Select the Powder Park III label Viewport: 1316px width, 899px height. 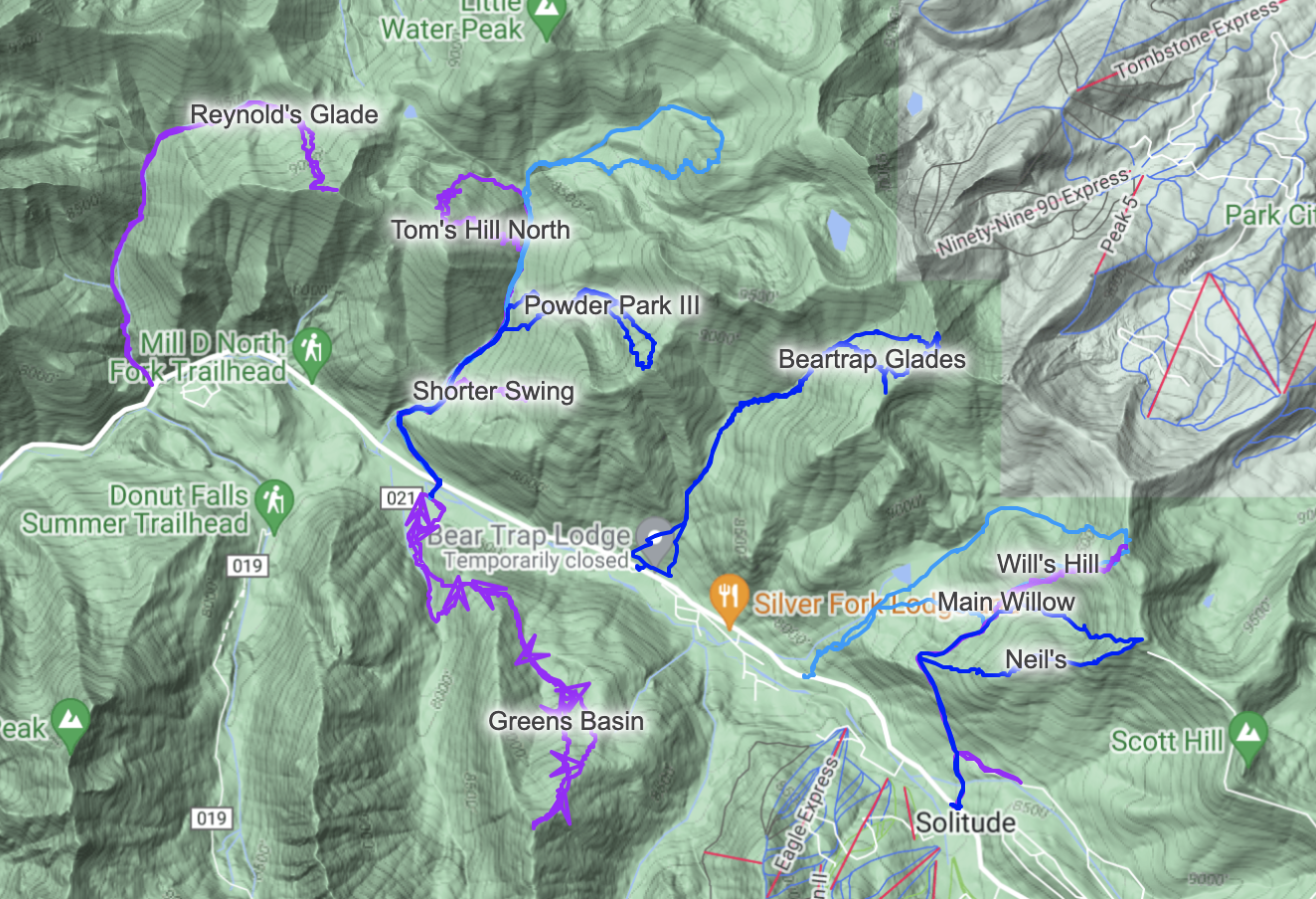(x=612, y=305)
